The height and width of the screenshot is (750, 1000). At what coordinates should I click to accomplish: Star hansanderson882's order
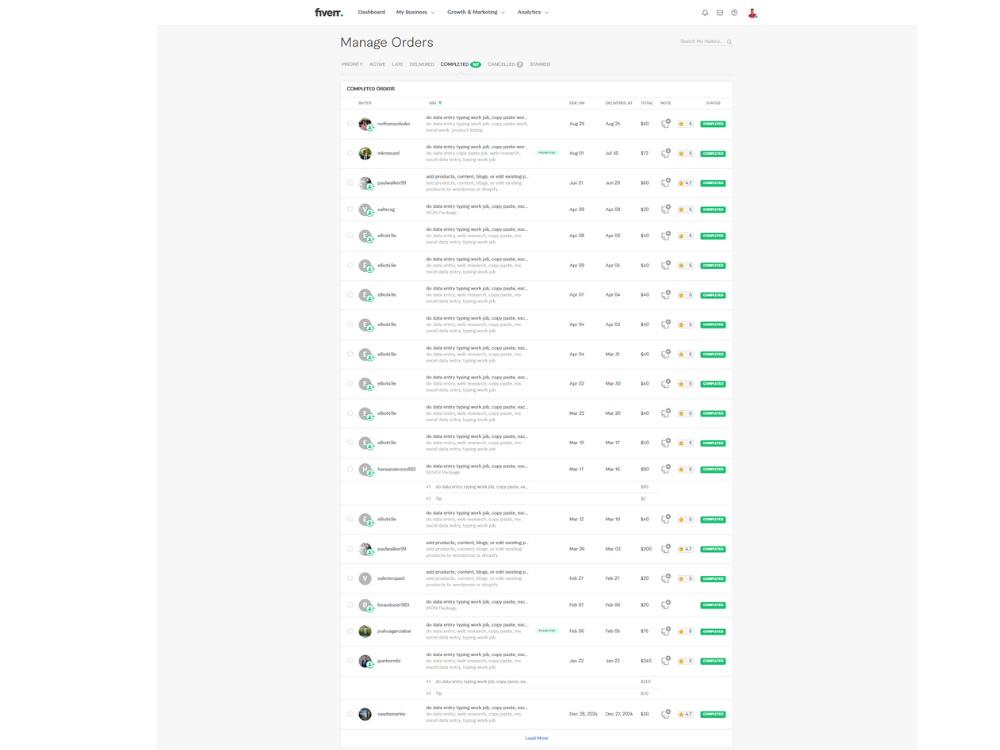click(x=349, y=469)
